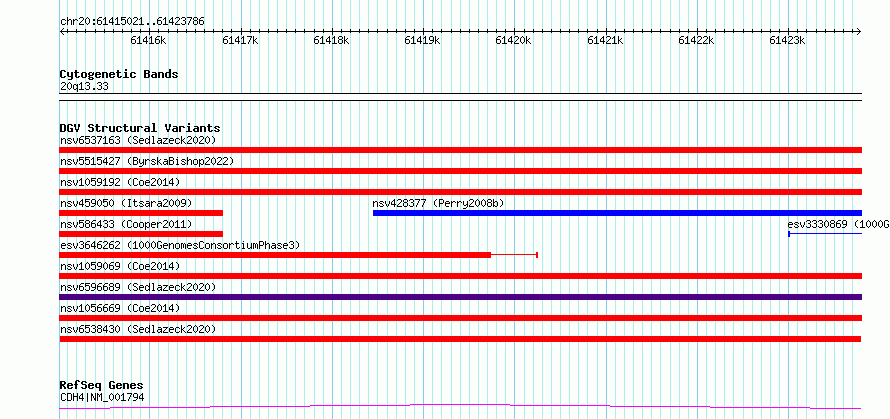Click the 61419k ruler position
Viewport: 890px width, 419px height.
point(422,40)
